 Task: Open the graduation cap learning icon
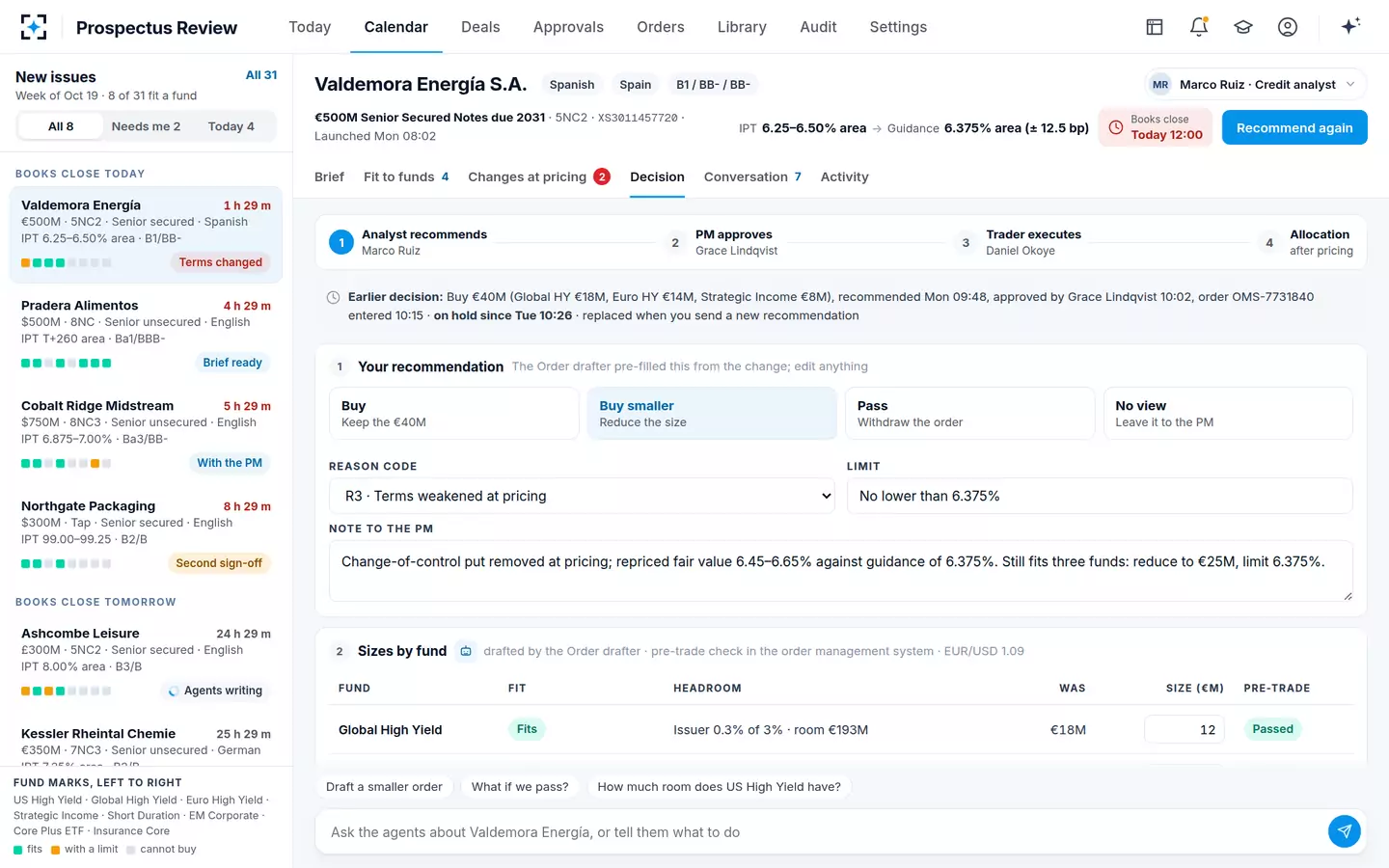pyautogui.click(x=1243, y=27)
